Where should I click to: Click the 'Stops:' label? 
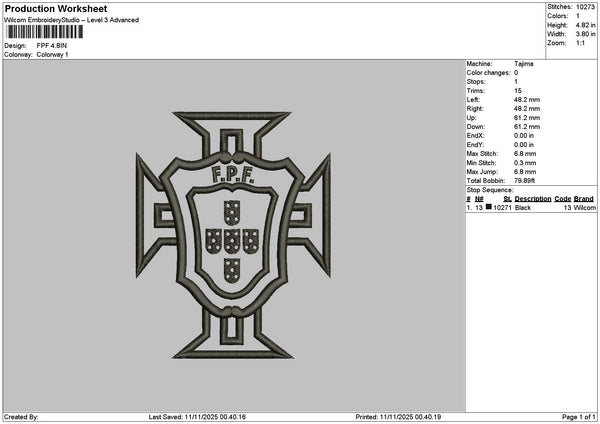[x=476, y=82]
